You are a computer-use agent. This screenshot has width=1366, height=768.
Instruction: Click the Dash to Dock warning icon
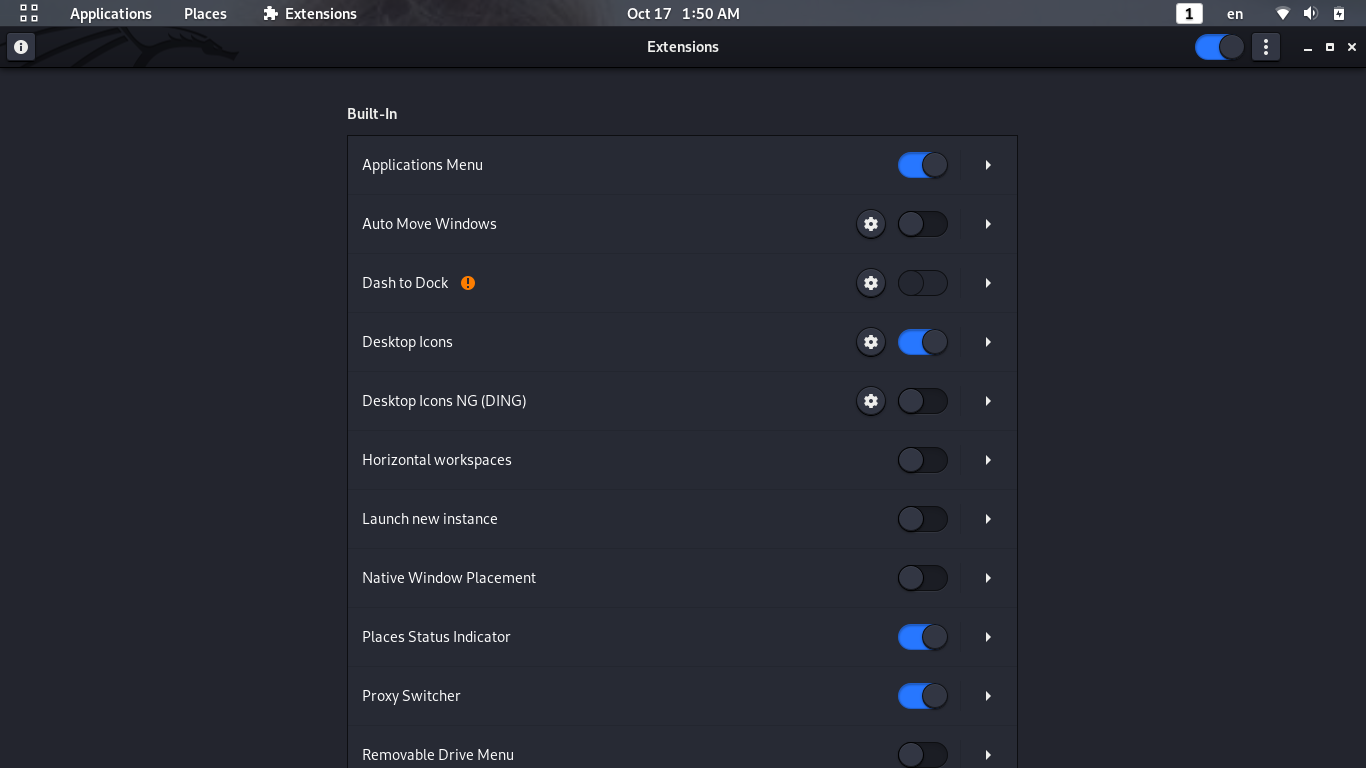pyautogui.click(x=468, y=283)
